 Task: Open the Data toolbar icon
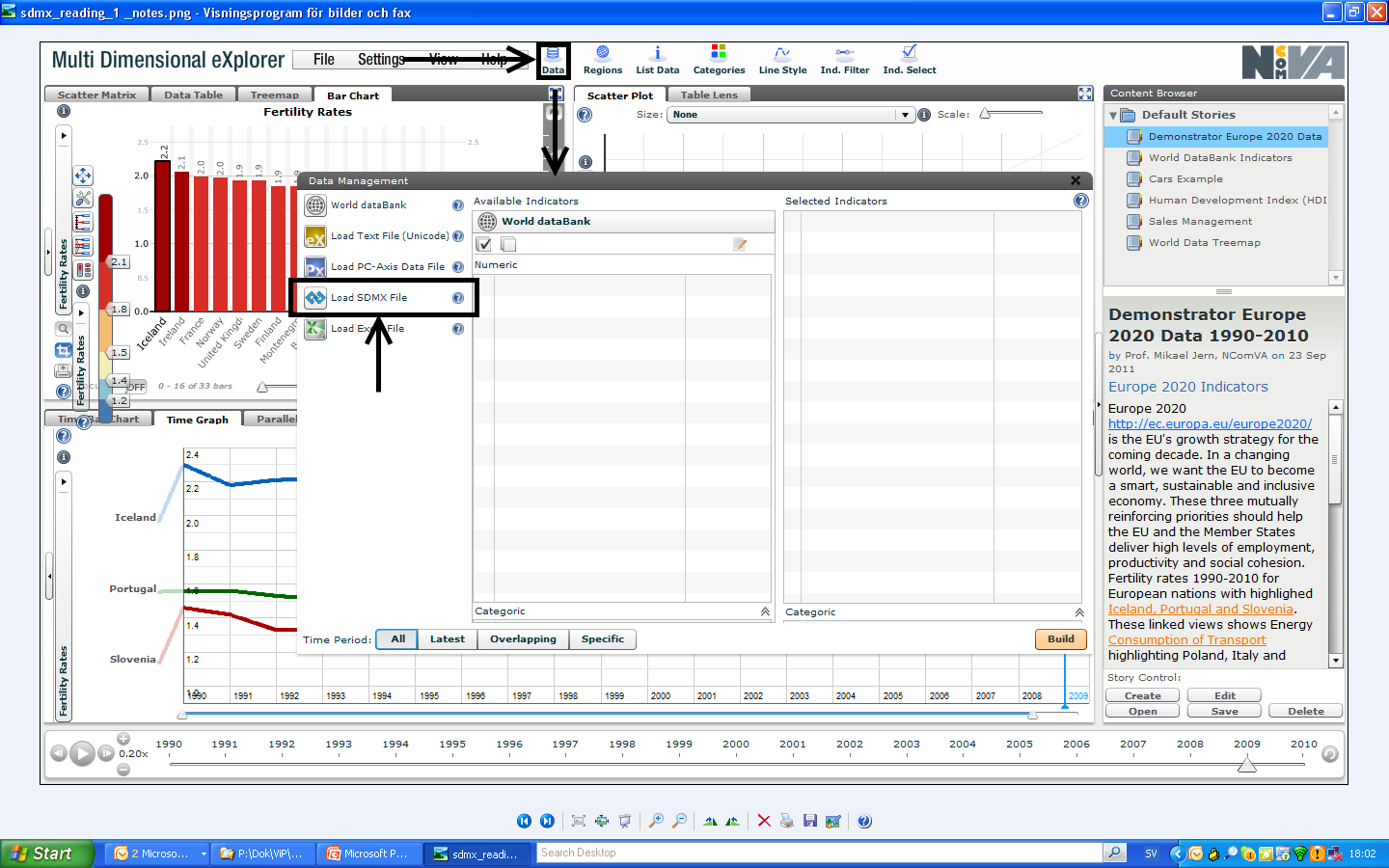pos(553,60)
